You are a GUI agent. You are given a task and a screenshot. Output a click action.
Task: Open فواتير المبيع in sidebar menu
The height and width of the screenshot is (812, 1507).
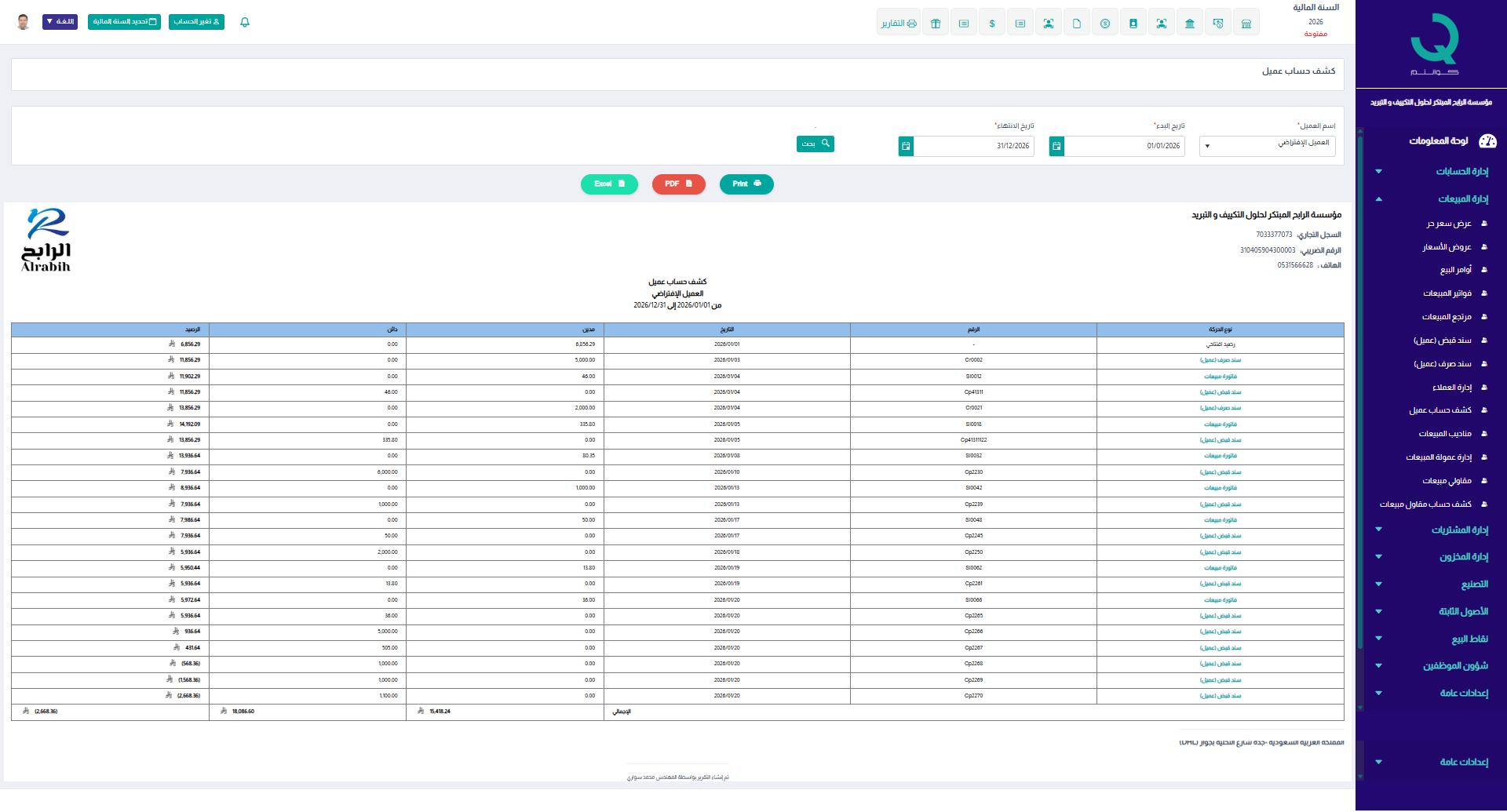(x=1447, y=293)
